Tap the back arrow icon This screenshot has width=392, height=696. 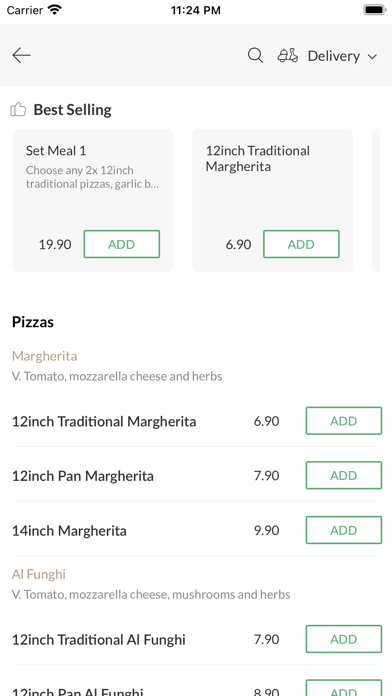pyautogui.click(x=21, y=55)
